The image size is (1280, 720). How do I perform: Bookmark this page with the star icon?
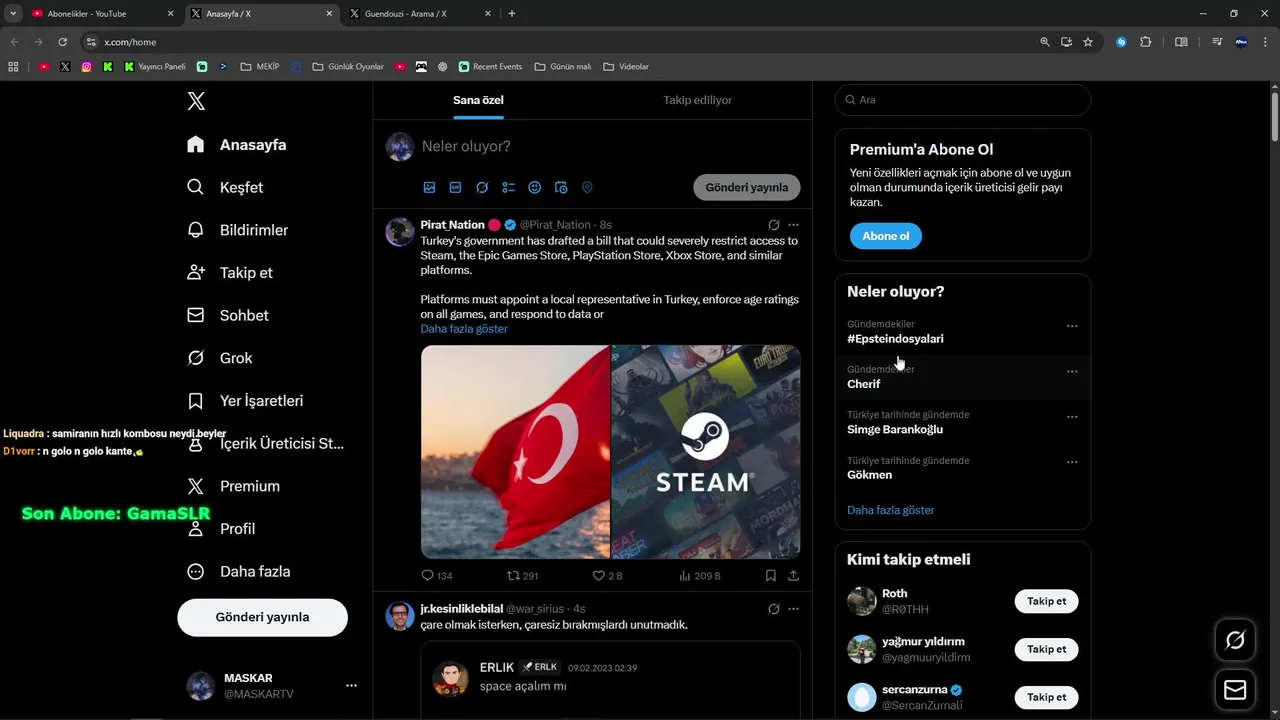coord(1088,42)
